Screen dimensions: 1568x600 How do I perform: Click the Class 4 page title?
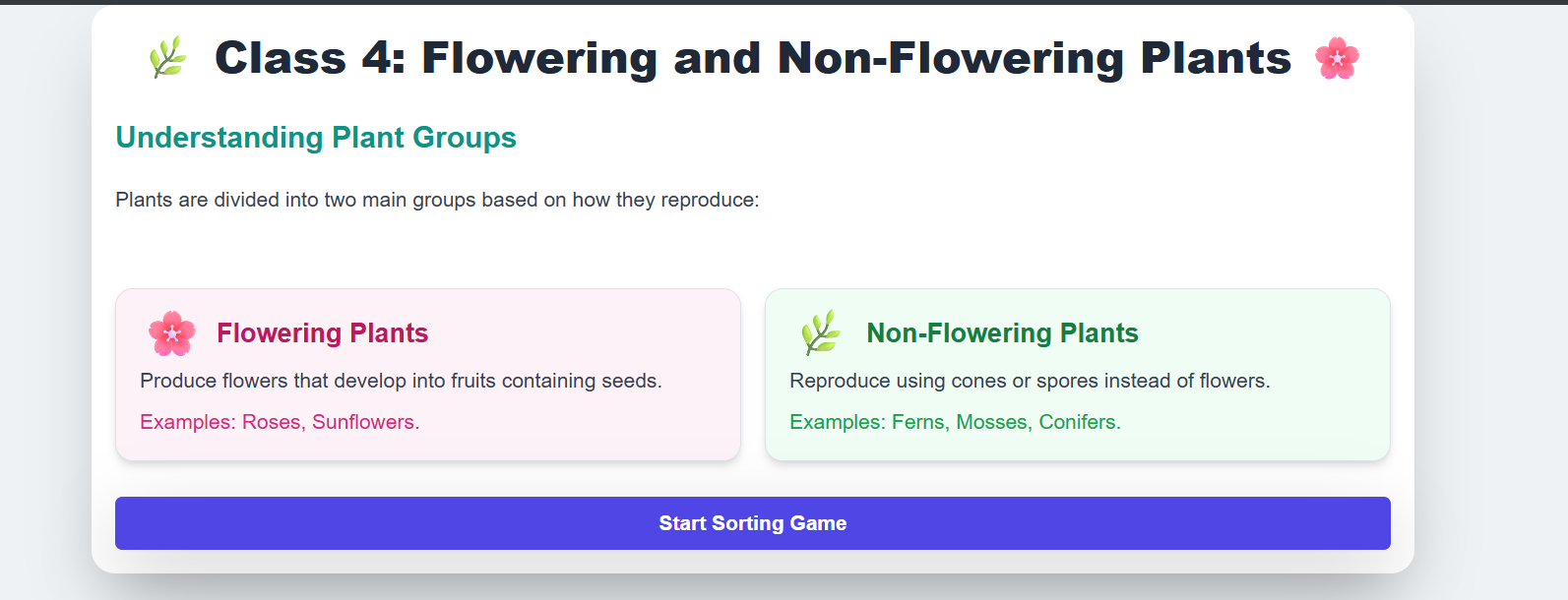[x=753, y=58]
